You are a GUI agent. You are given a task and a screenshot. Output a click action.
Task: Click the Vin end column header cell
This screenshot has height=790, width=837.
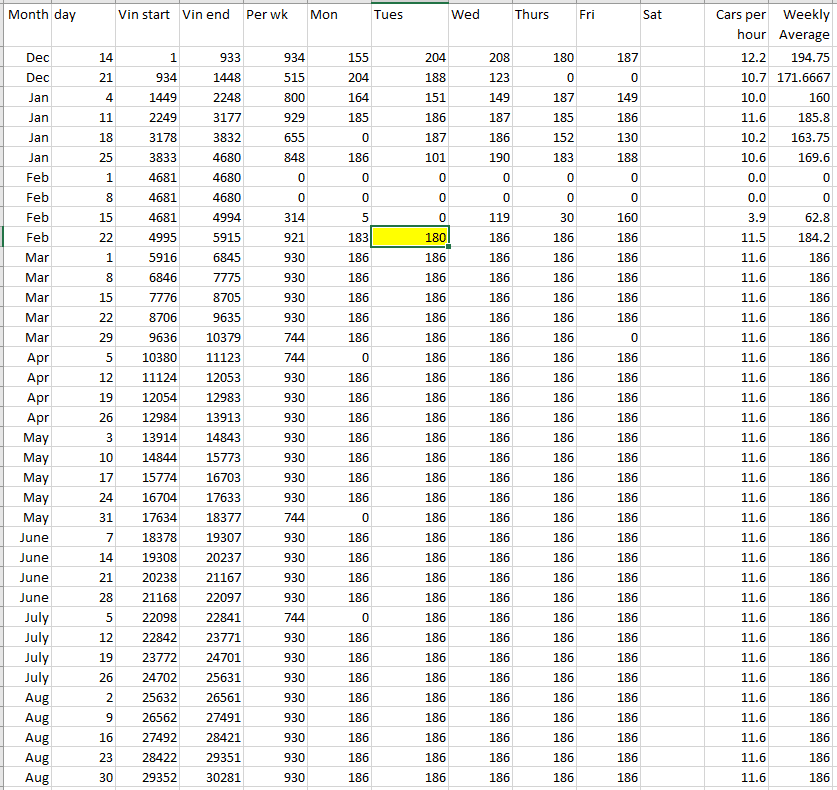coord(211,16)
